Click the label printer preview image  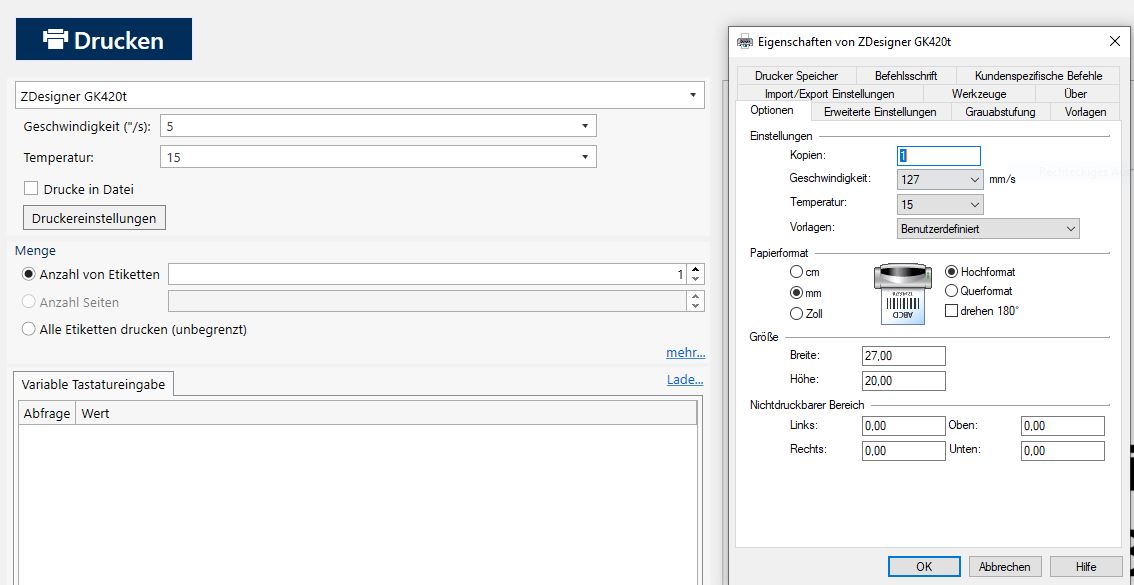[905, 294]
